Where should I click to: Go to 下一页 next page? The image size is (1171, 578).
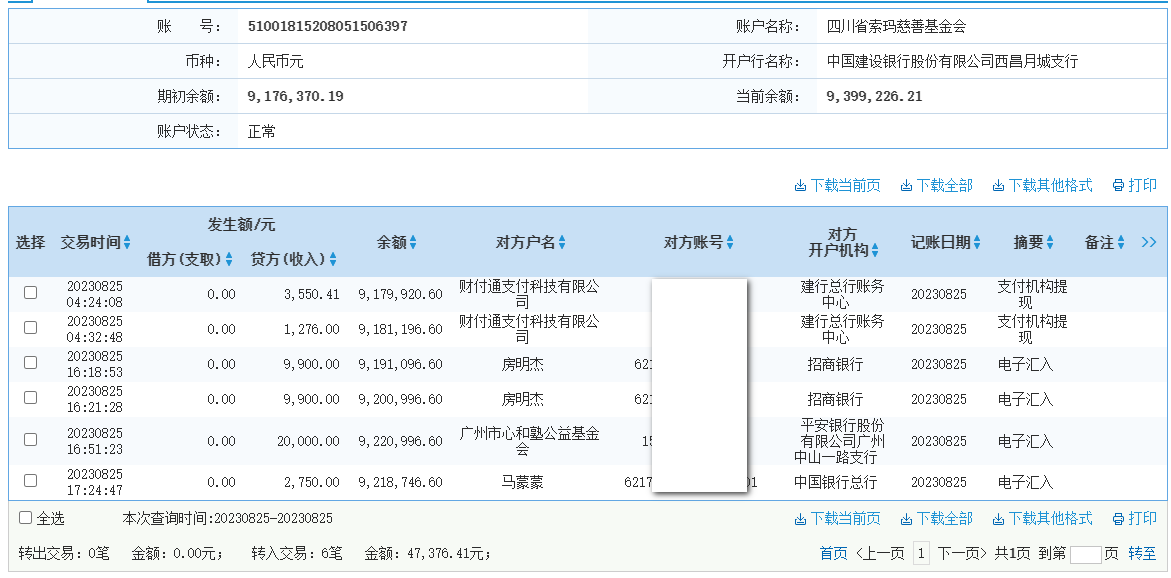pos(962,553)
